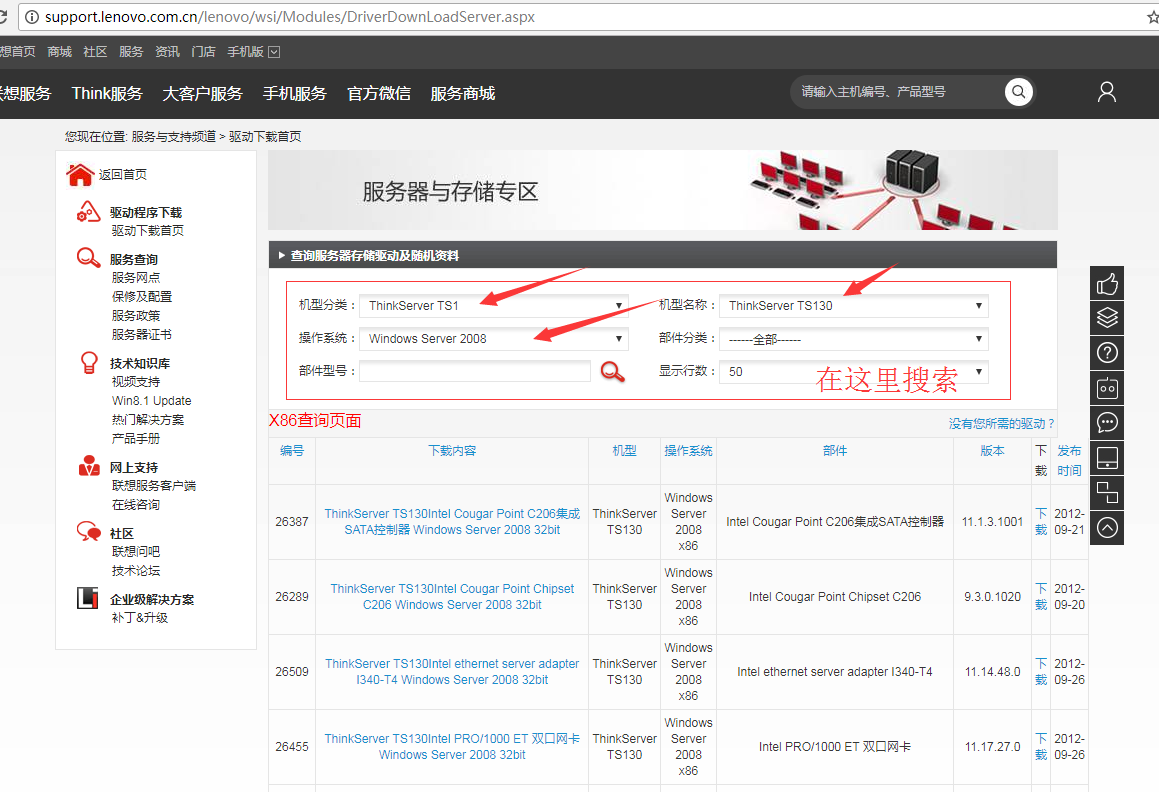
Task: Open Win8.1 Update sidebar link
Action: [x=152, y=401]
